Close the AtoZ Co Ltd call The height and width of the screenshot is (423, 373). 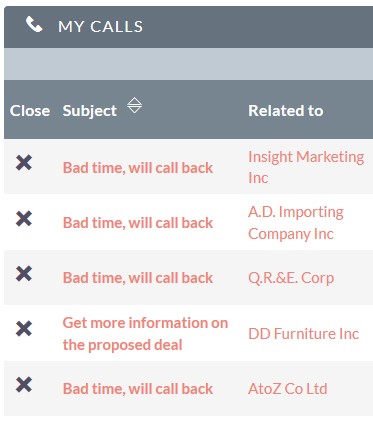[x=24, y=385]
